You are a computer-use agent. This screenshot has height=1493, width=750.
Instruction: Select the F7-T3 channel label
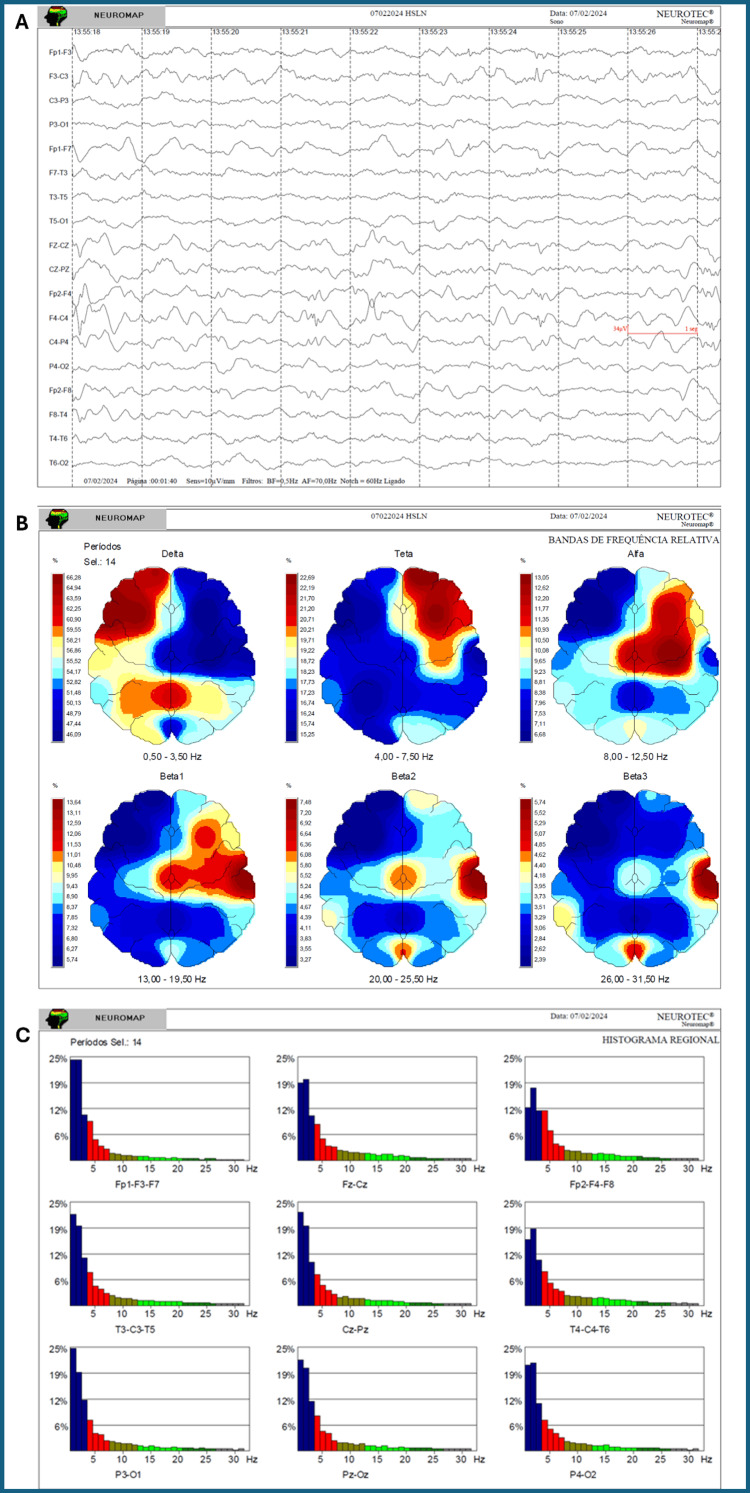[59, 173]
